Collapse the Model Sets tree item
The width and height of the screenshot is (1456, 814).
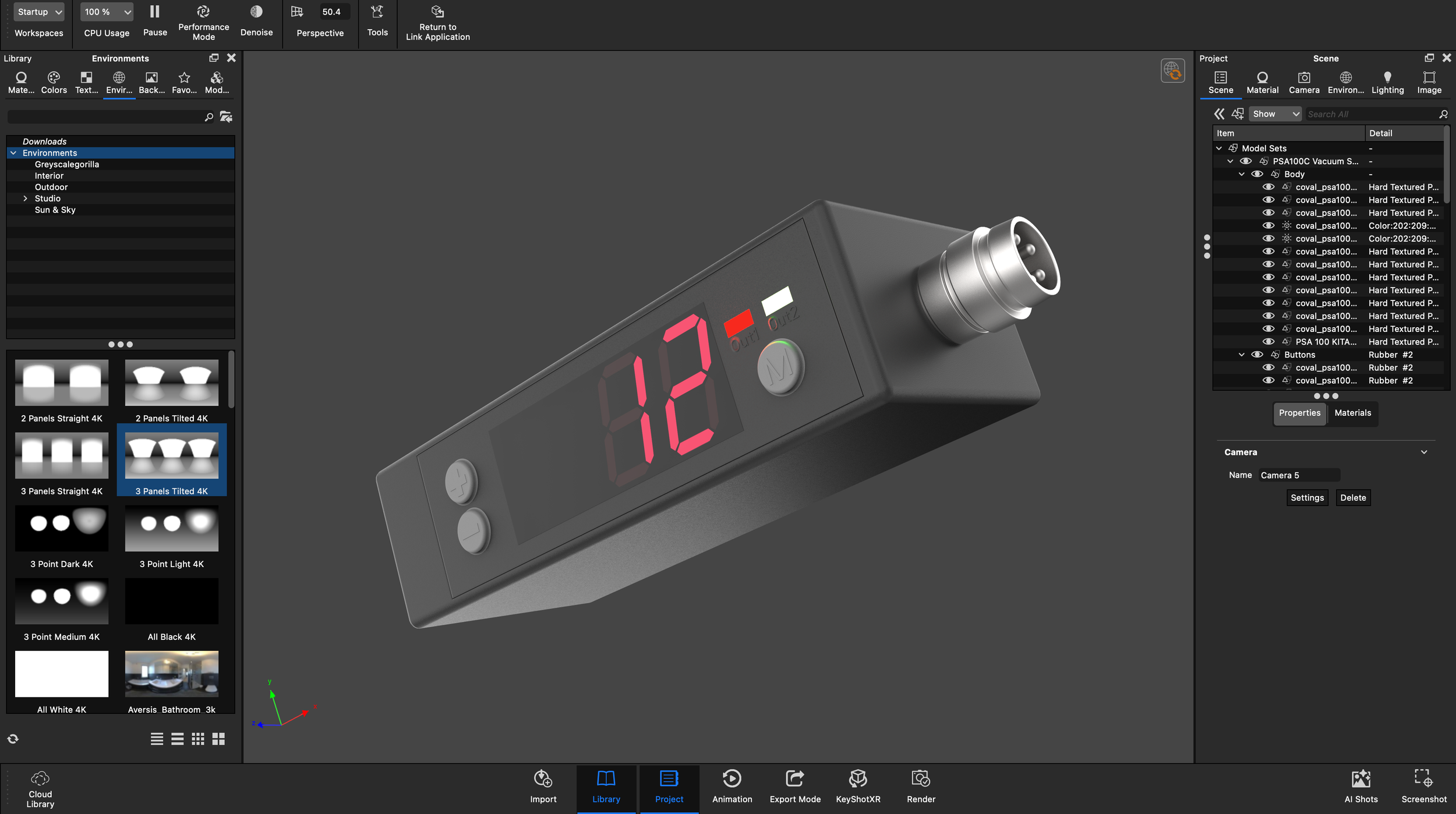click(1218, 148)
